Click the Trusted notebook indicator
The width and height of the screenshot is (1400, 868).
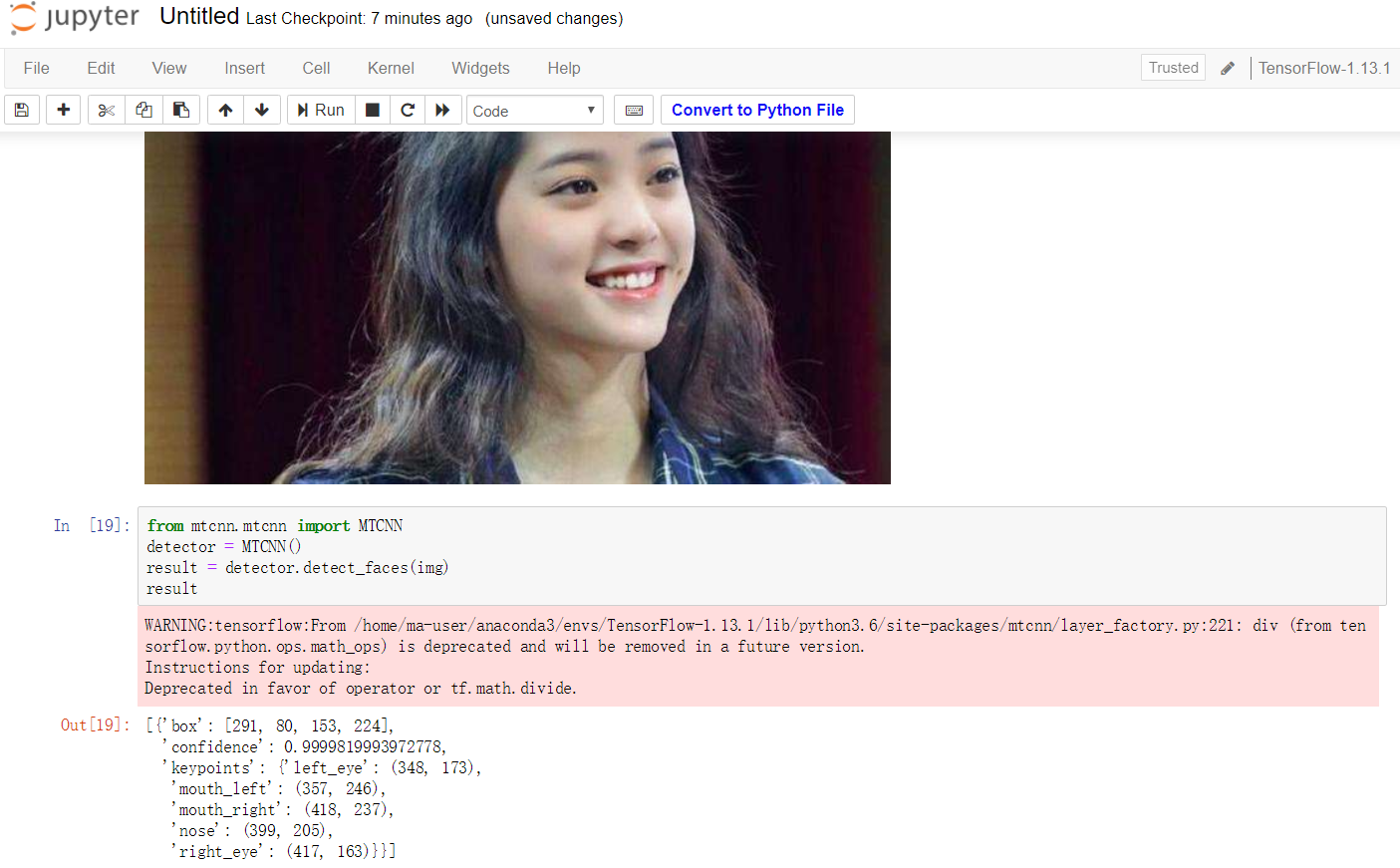pyautogui.click(x=1174, y=68)
